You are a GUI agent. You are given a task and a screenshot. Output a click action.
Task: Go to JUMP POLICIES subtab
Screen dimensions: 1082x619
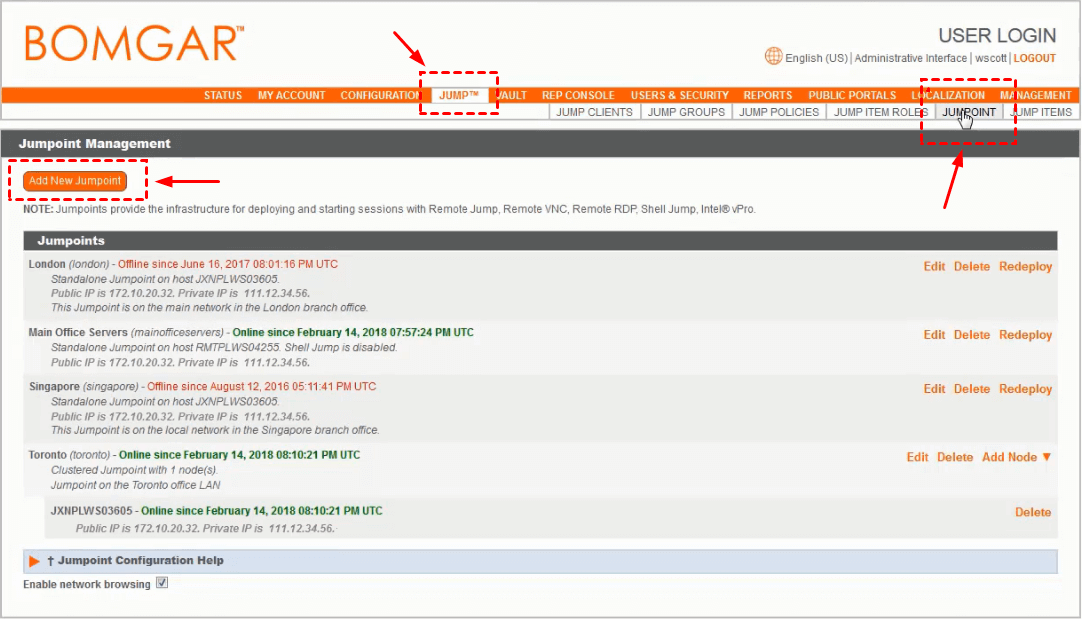click(x=778, y=112)
